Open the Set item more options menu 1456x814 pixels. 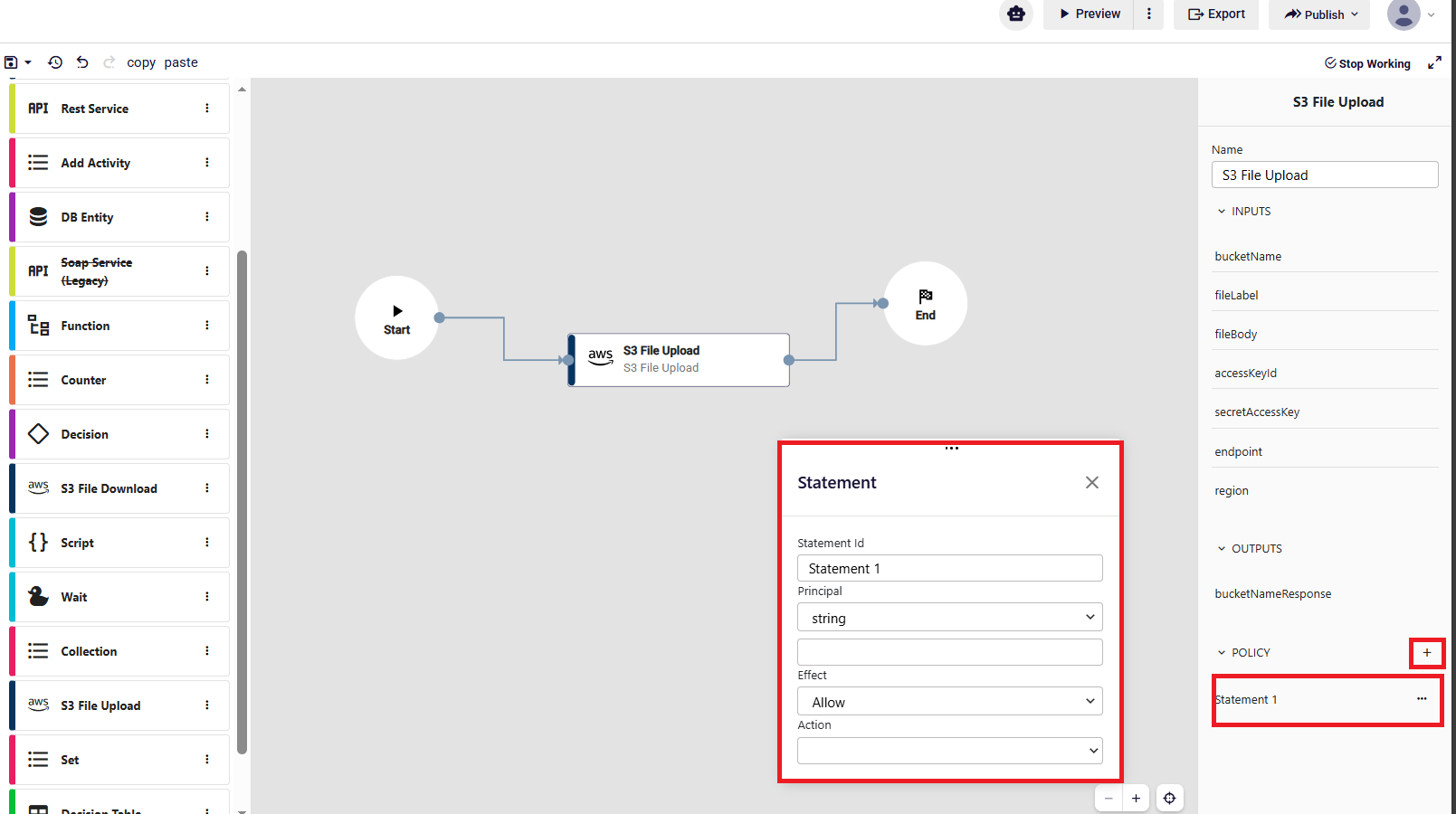(207, 760)
